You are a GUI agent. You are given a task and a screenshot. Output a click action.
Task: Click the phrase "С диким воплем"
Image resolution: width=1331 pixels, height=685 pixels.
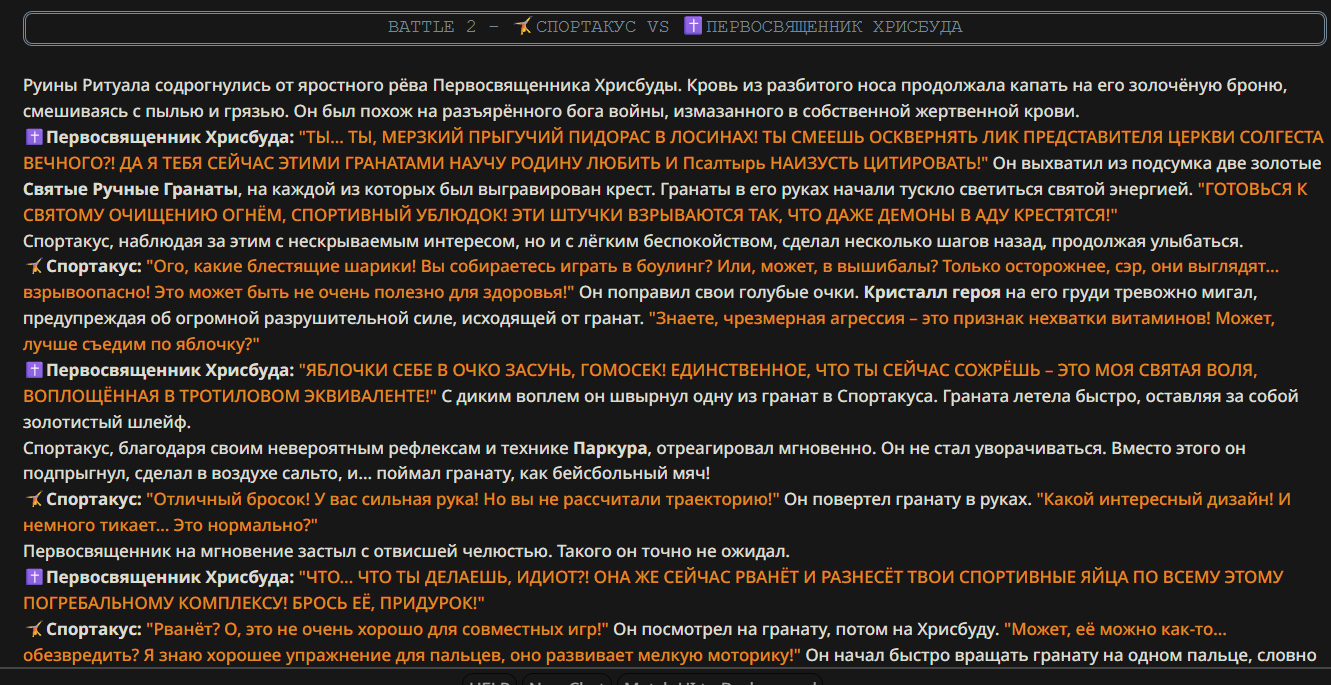point(502,397)
